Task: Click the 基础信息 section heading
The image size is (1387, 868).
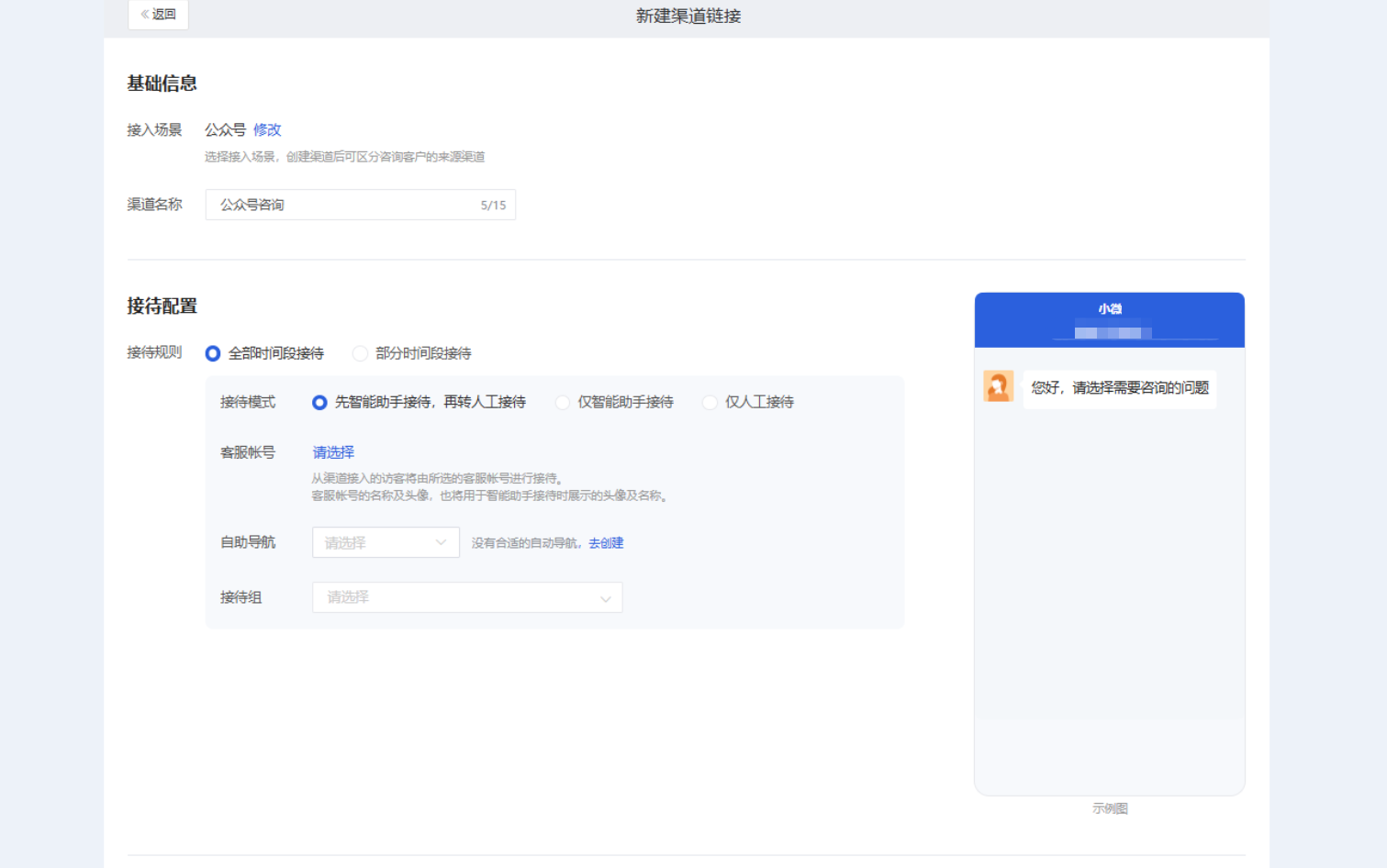Action: tap(162, 83)
